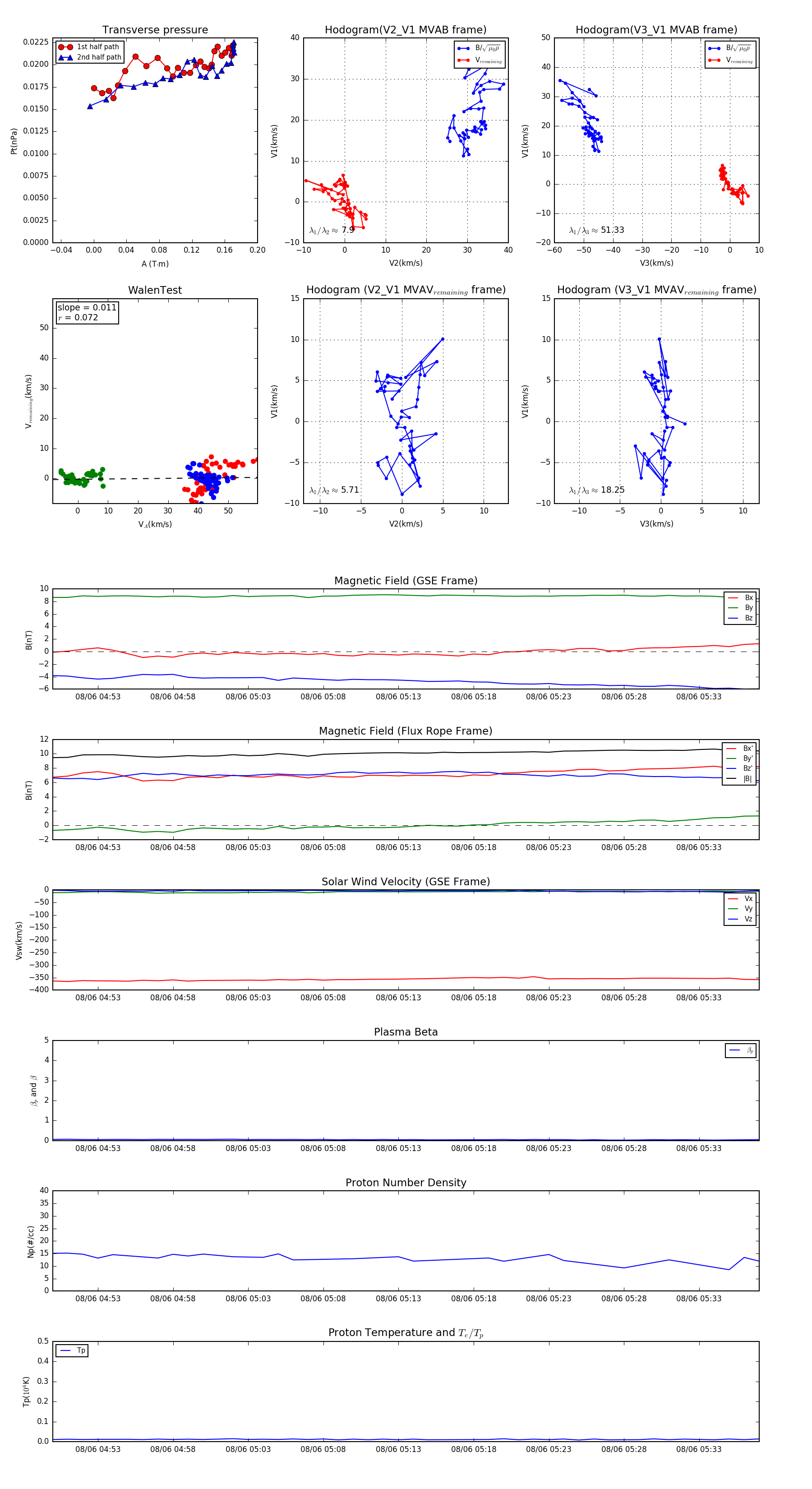Click '08/06 04:53' tick in GSE field plot
Image resolution: width=812 pixels, height=1489 pixels.
click(x=98, y=697)
